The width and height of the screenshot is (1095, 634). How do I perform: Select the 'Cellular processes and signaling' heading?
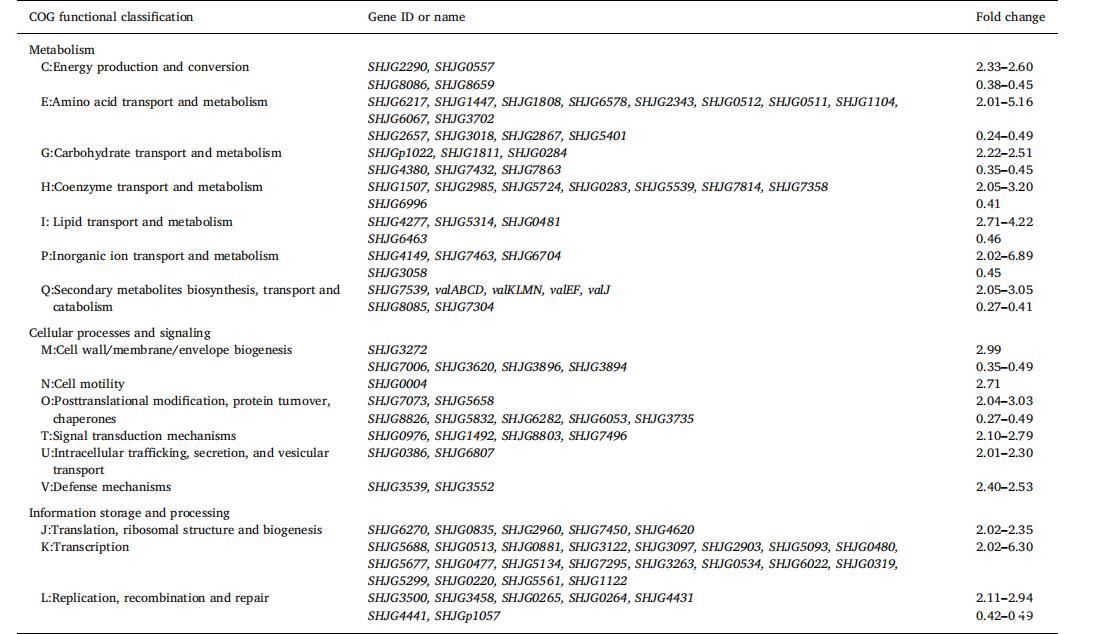tap(119, 333)
